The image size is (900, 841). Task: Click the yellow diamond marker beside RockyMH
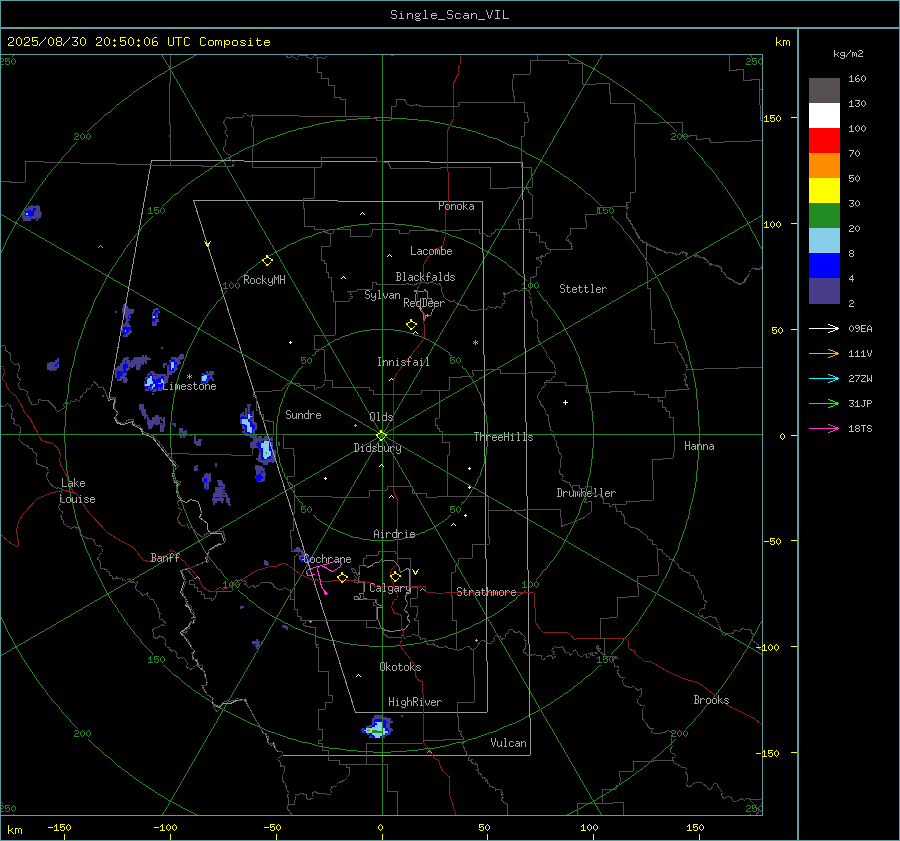pyautogui.click(x=267, y=261)
